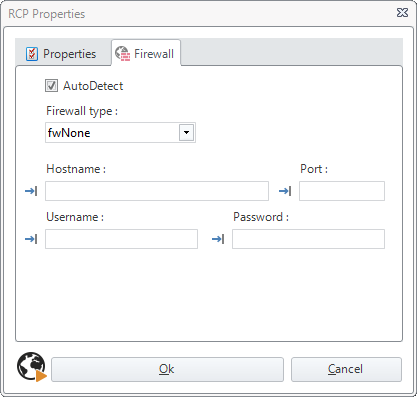Focus the Port input field
The image size is (417, 397).
(x=342, y=191)
